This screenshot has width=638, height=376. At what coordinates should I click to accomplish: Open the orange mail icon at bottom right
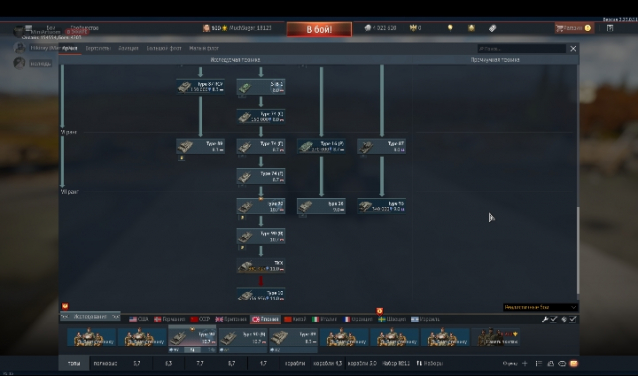point(573,363)
